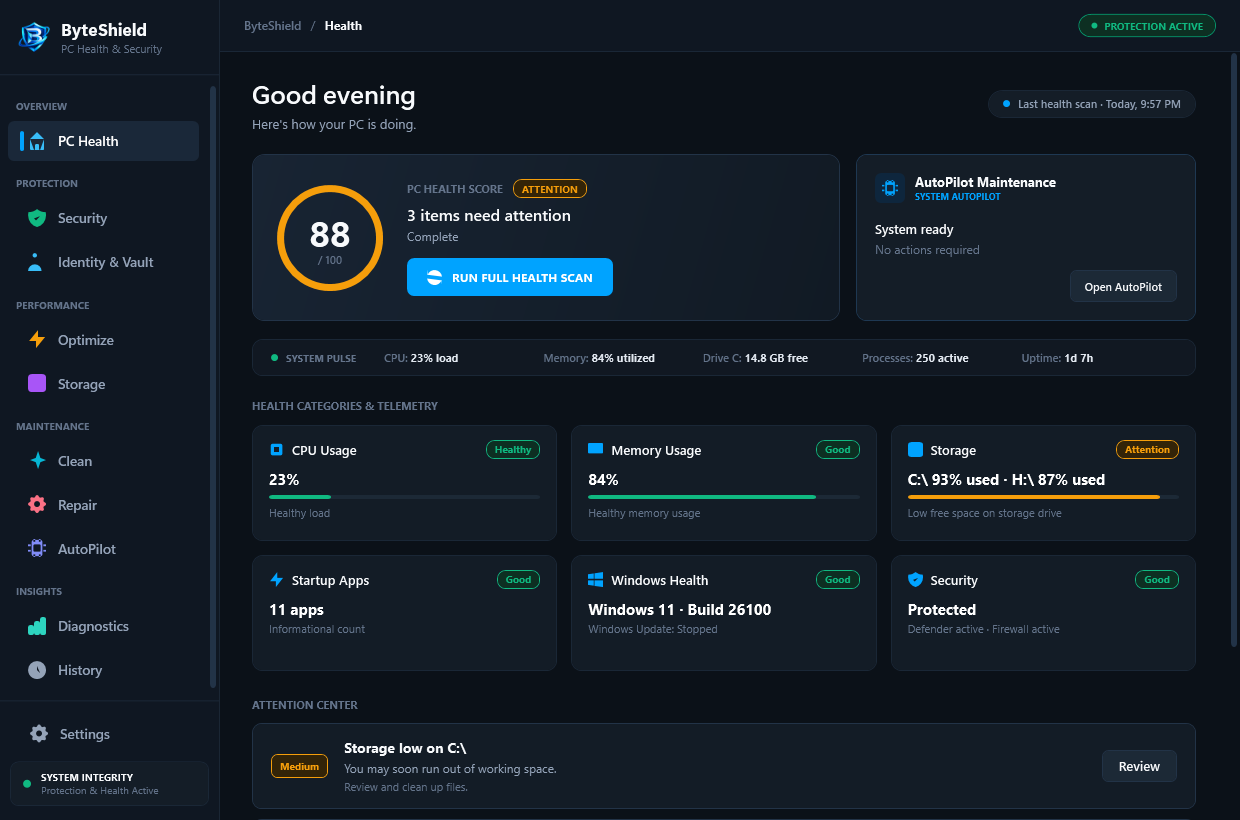Click the 'CPU: 23% load' pulse entry
Viewport: 1240px width, 820px height.
421,358
